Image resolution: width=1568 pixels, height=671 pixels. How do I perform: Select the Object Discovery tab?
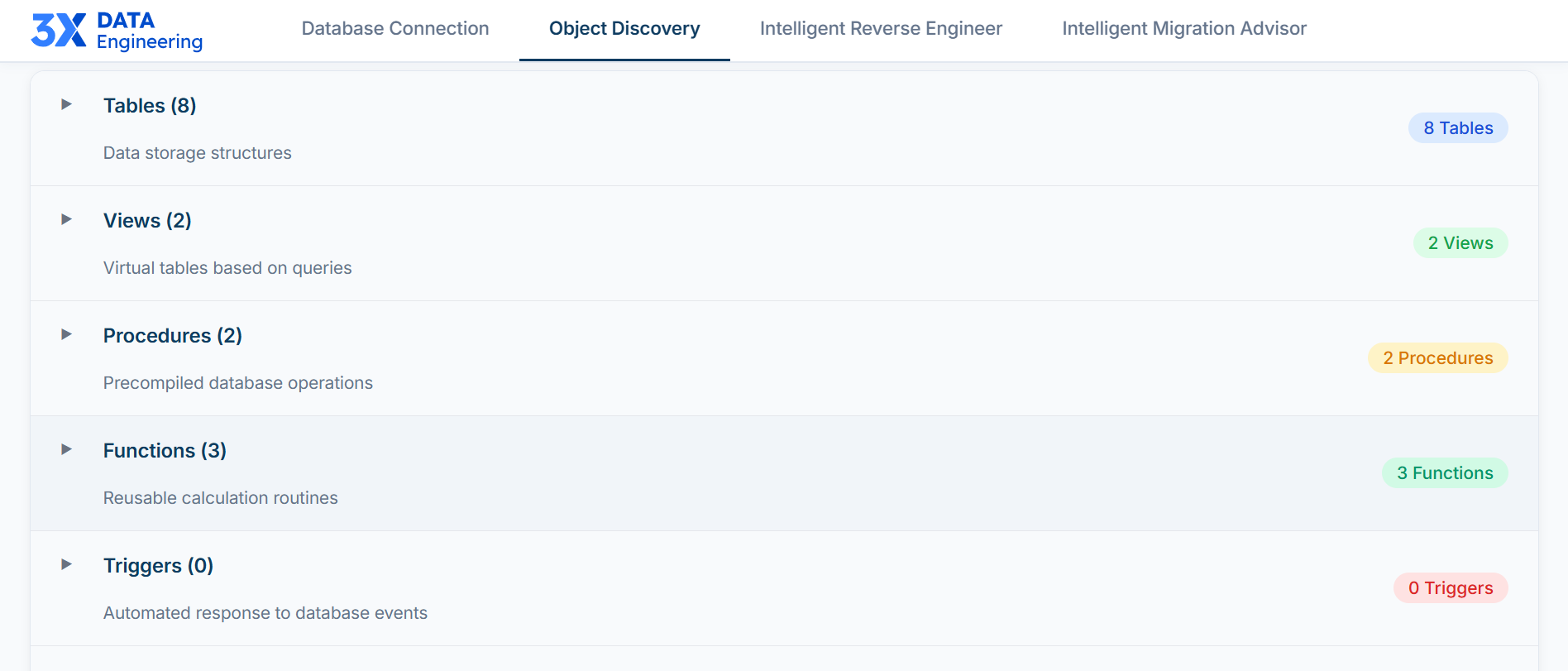624,29
